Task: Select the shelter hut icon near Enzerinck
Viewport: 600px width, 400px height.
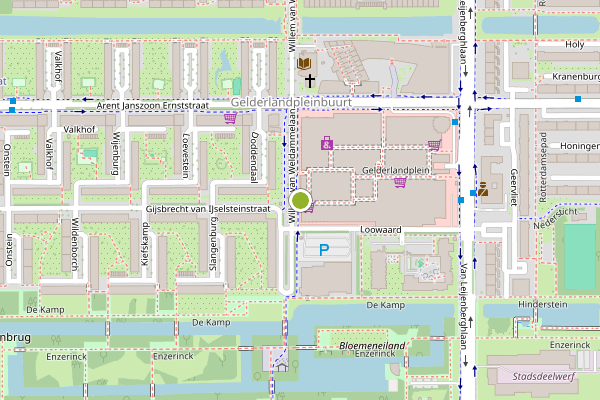Action: coord(282,367)
